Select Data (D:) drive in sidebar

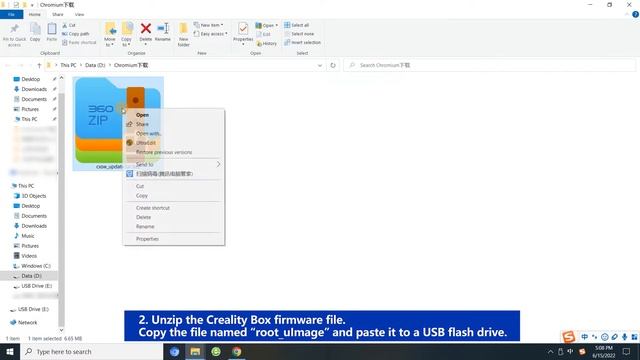pyautogui.click(x=31, y=276)
